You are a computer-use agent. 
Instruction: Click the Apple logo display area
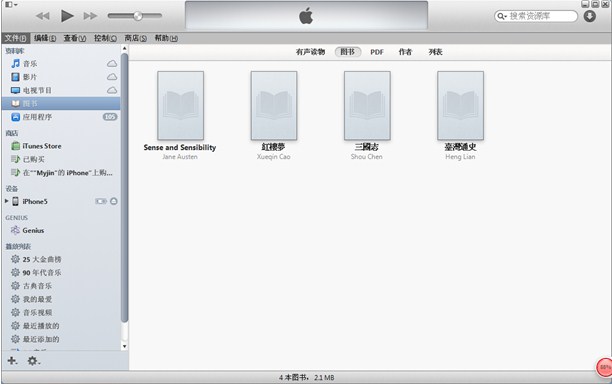point(306,16)
